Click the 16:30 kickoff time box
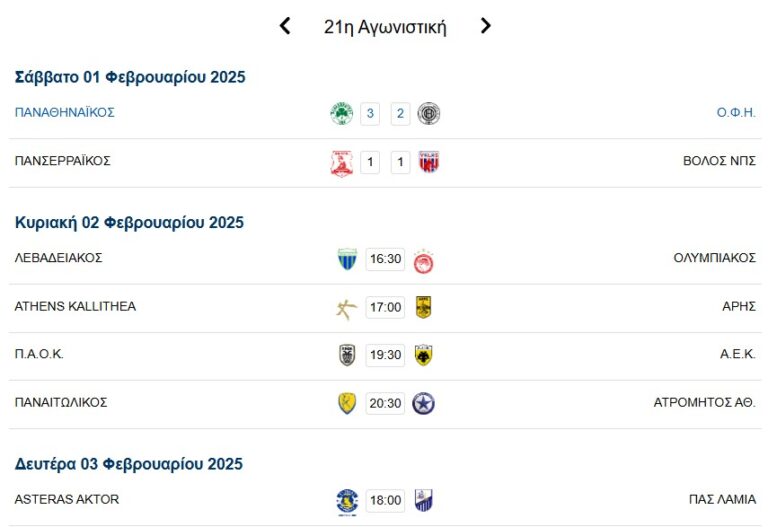This screenshot has width=768, height=527. [x=385, y=259]
